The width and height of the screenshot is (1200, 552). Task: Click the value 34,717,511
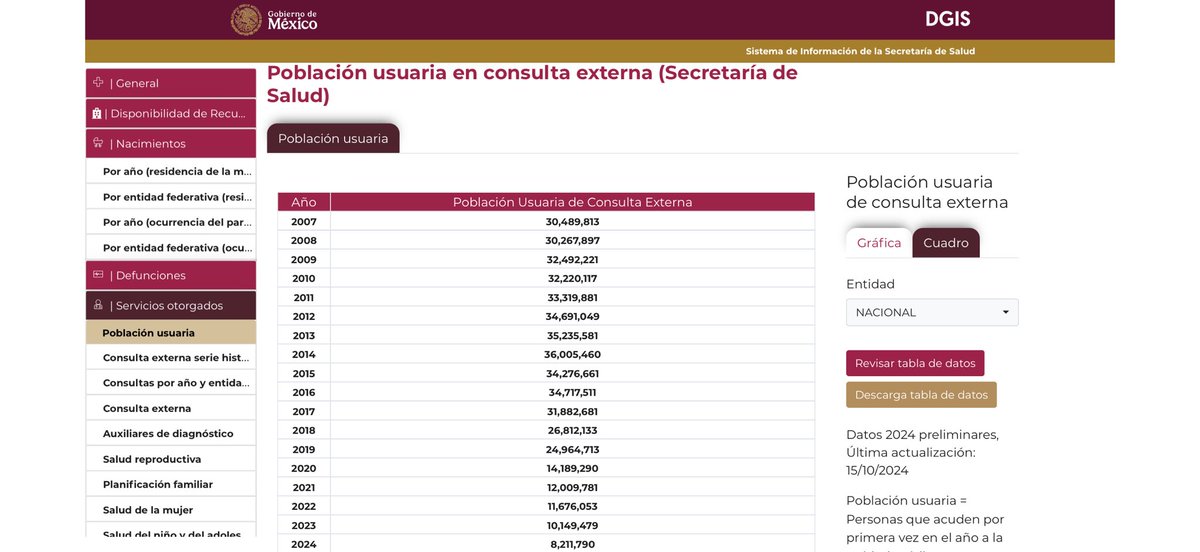[x=573, y=392]
